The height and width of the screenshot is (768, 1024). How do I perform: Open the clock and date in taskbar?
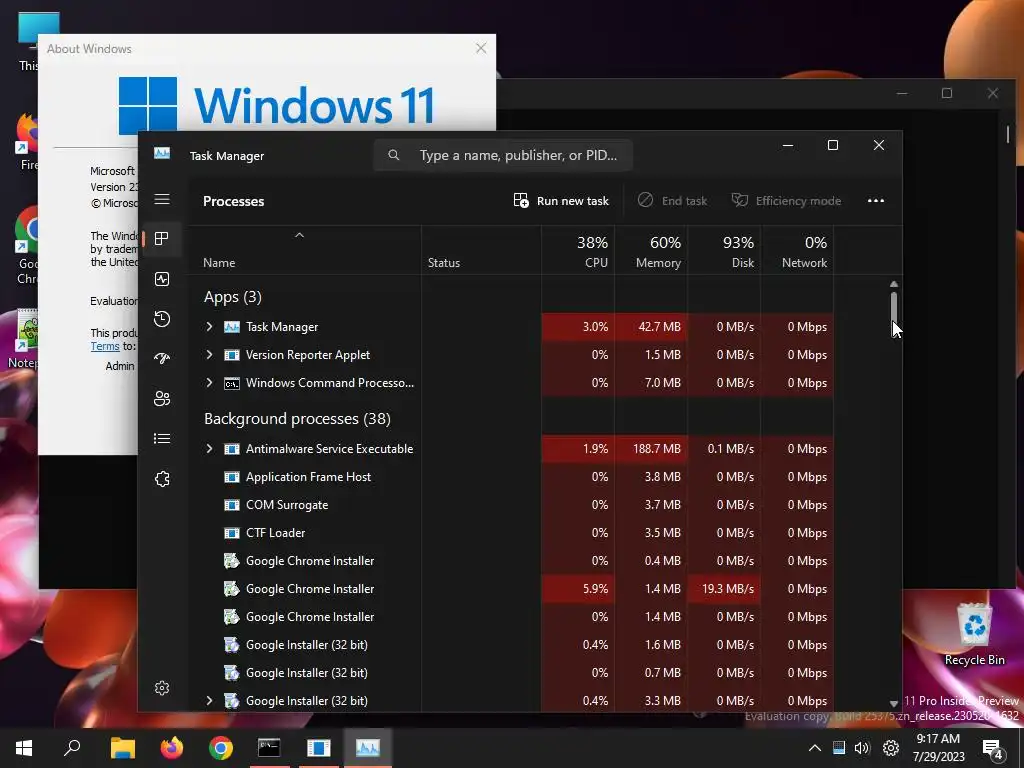point(938,748)
